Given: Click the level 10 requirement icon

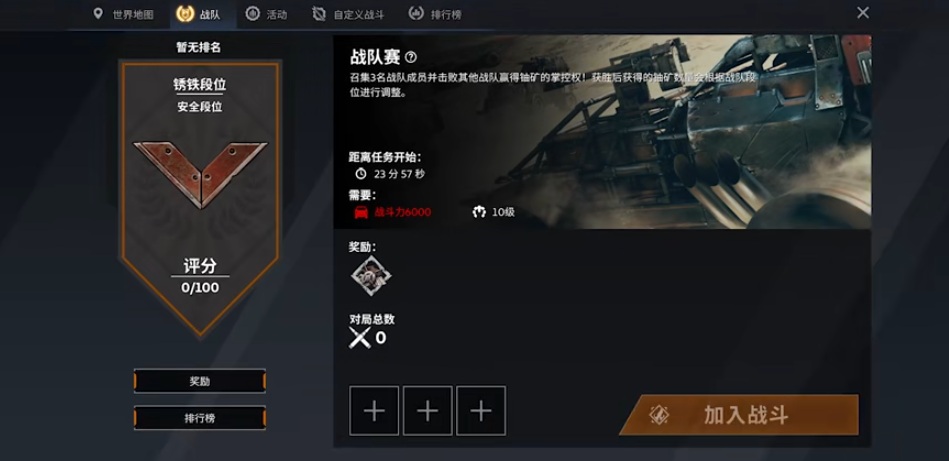Looking at the screenshot, I should coord(479,212).
